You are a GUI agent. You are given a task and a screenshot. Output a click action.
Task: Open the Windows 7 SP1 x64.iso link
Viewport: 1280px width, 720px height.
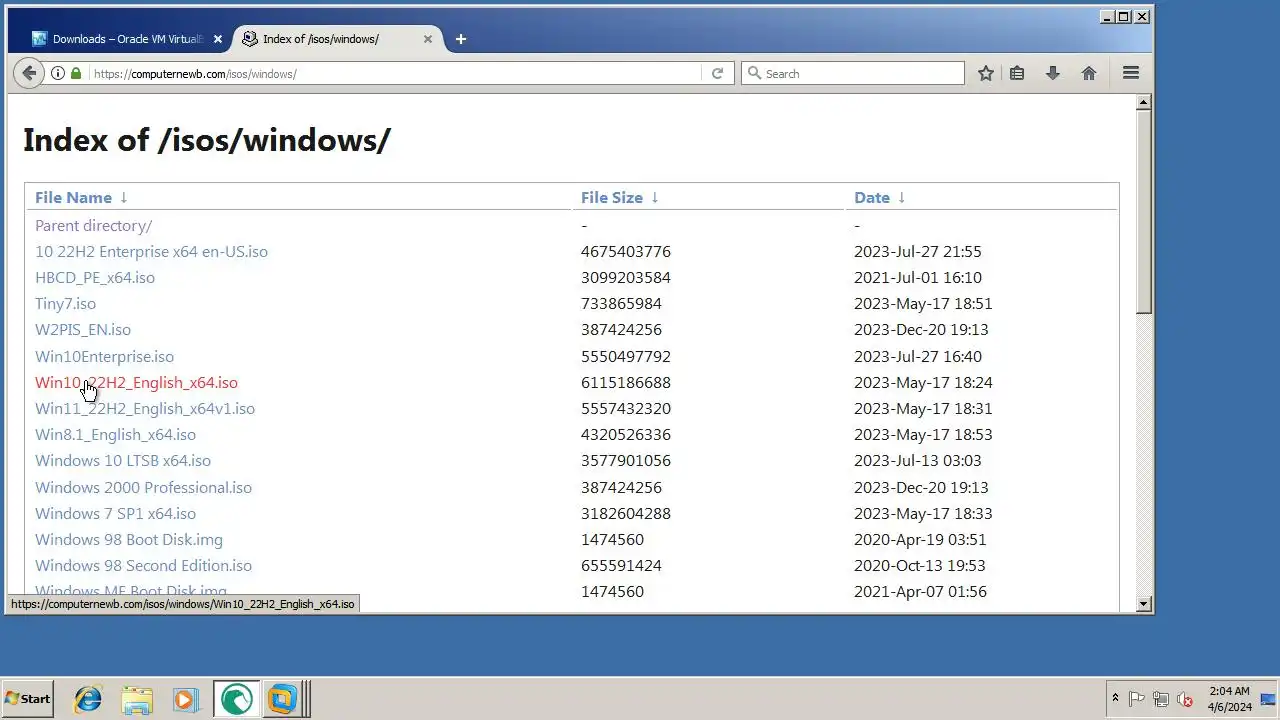tap(115, 514)
